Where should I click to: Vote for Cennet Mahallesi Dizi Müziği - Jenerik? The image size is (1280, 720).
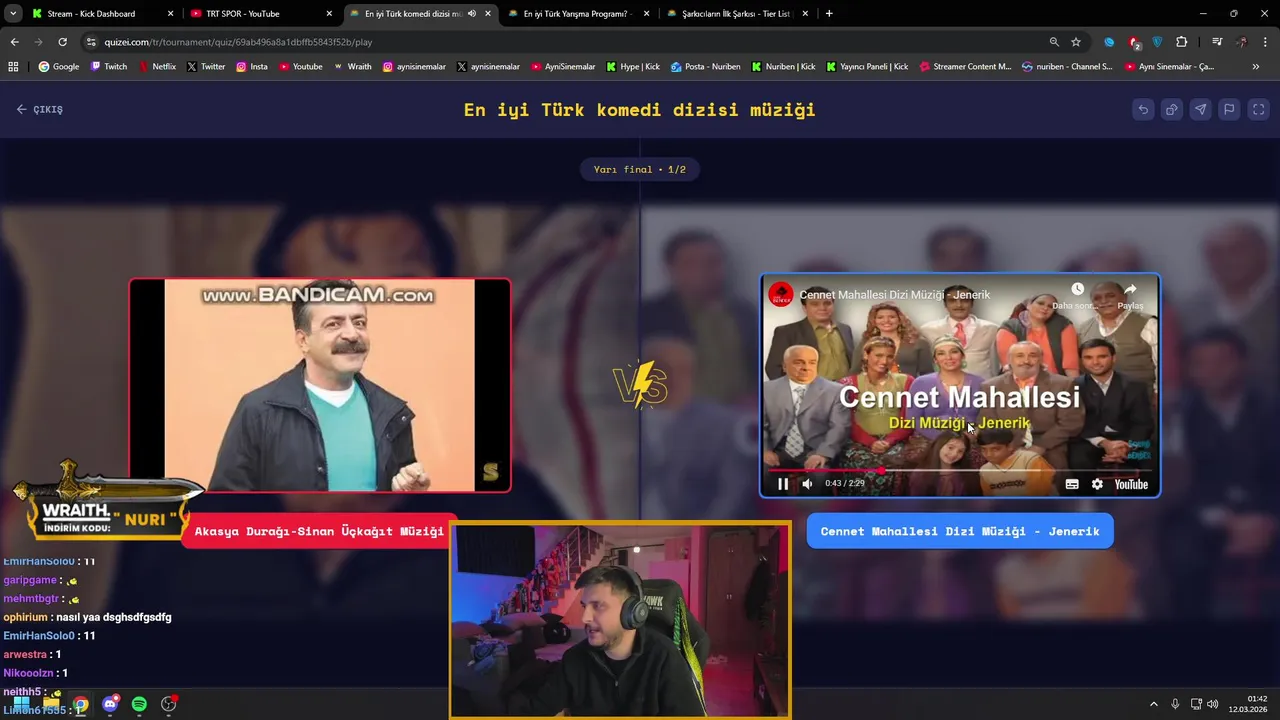[960, 531]
